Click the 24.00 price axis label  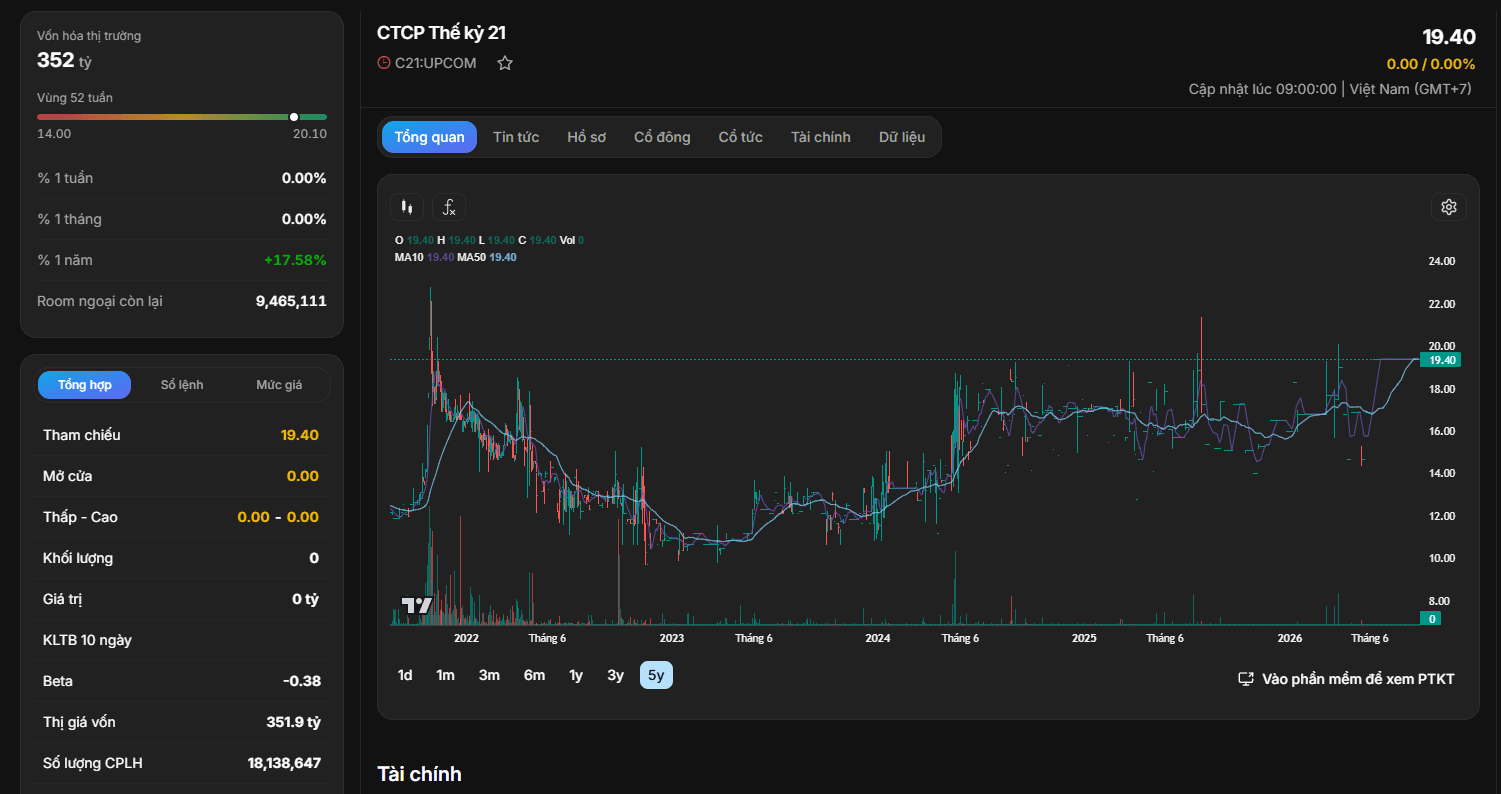1442,261
